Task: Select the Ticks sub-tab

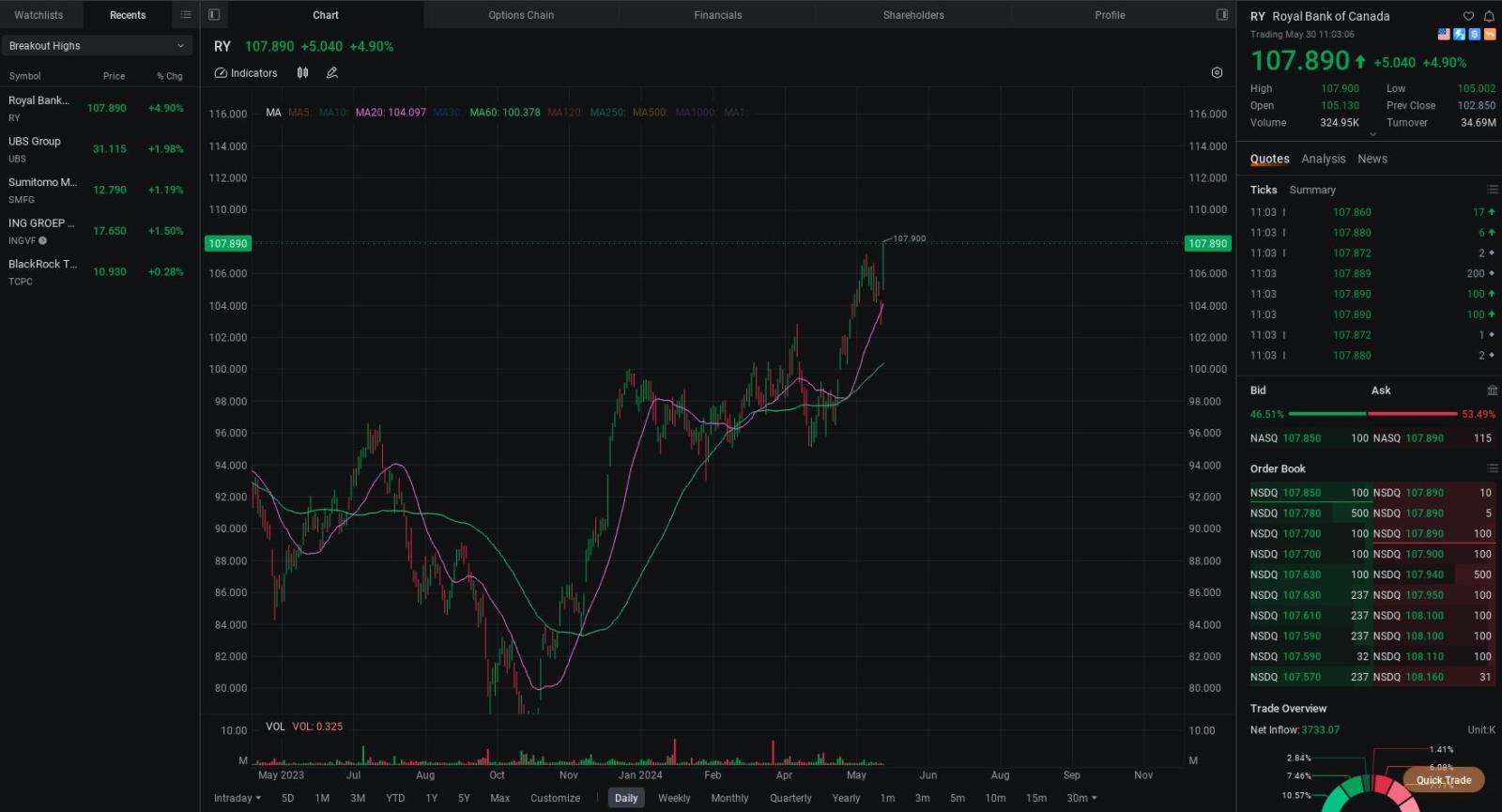Action: (1264, 190)
